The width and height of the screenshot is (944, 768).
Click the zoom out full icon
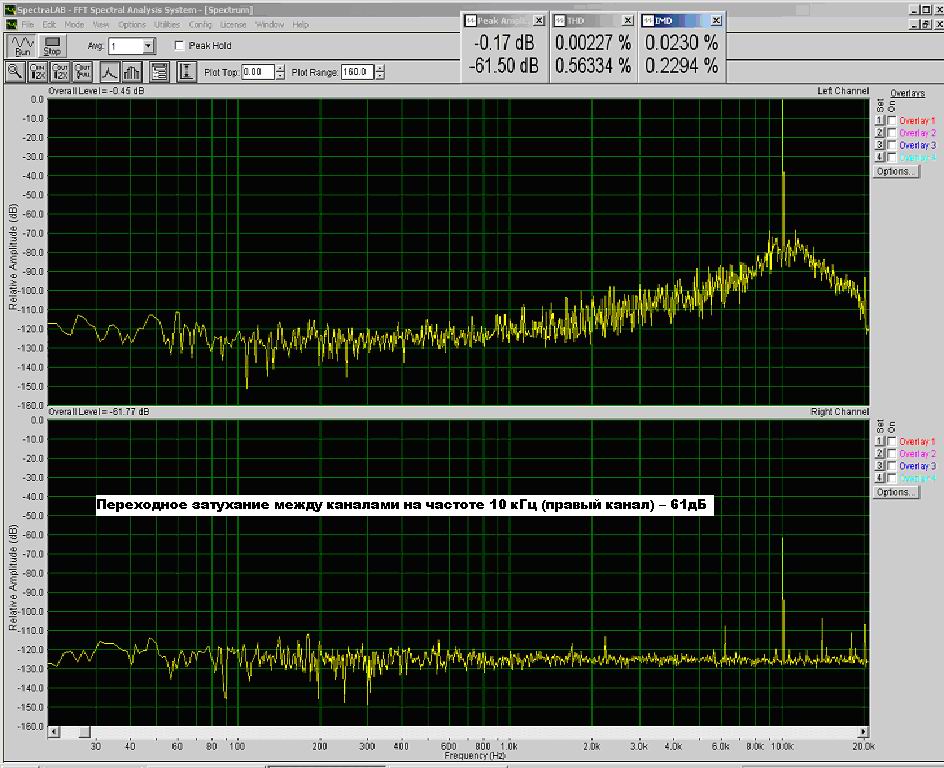pos(84,72)
